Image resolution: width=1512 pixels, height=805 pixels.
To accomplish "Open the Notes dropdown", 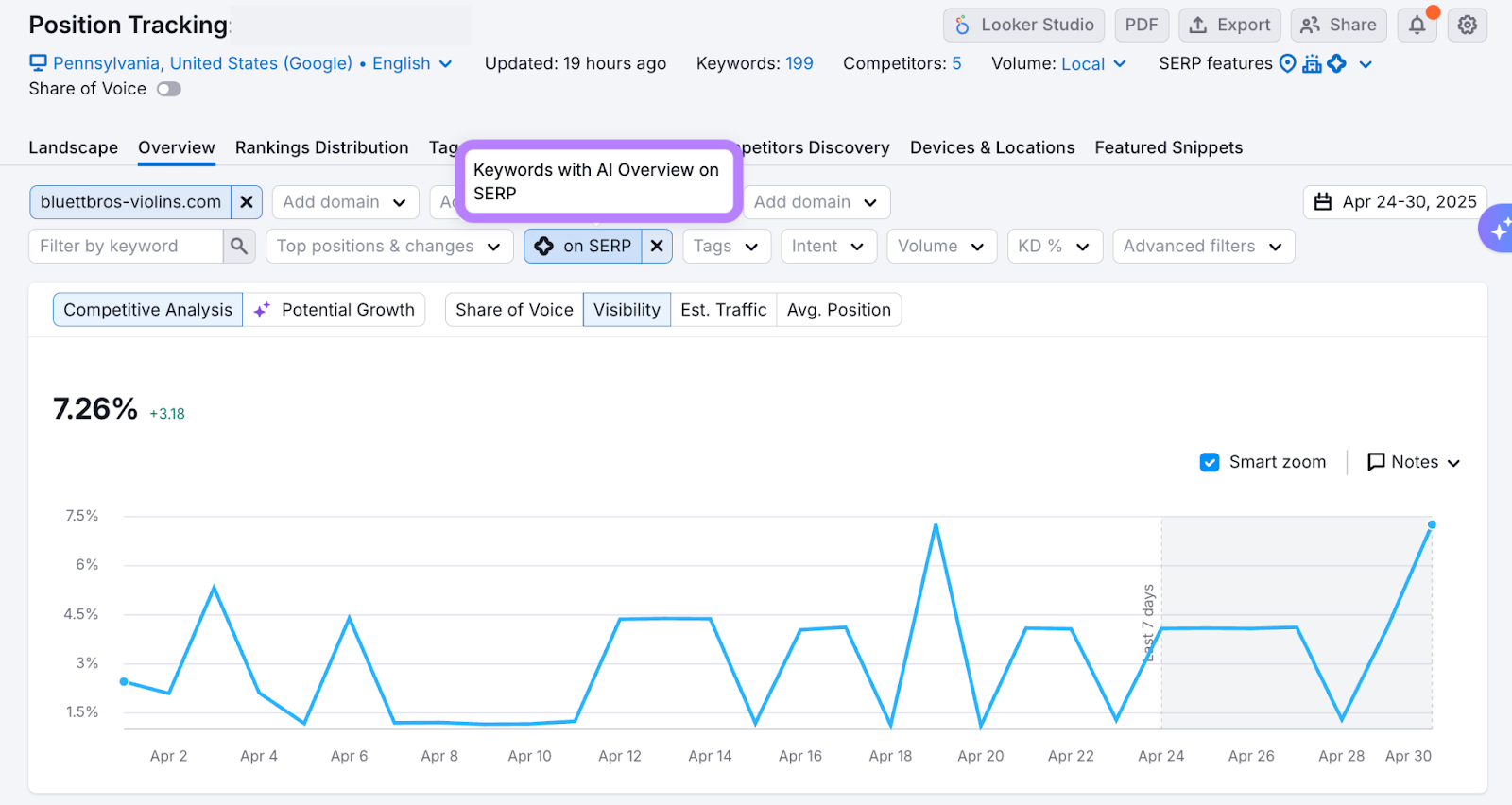I will coord(1414,462).
